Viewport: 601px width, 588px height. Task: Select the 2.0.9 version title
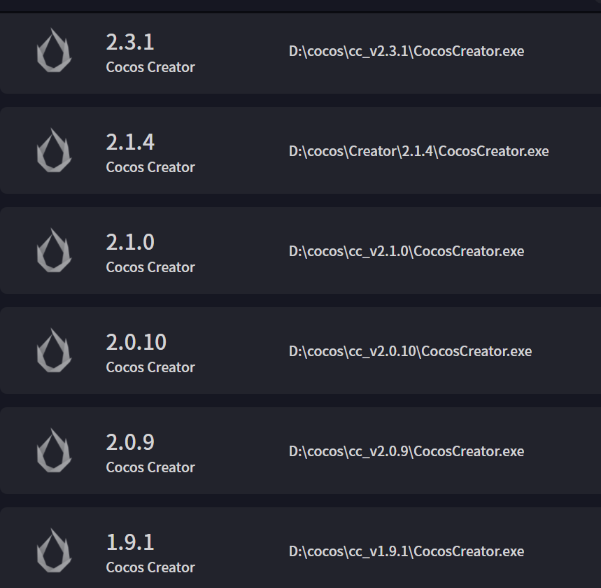pyautogui.click(x=130, y=442)
